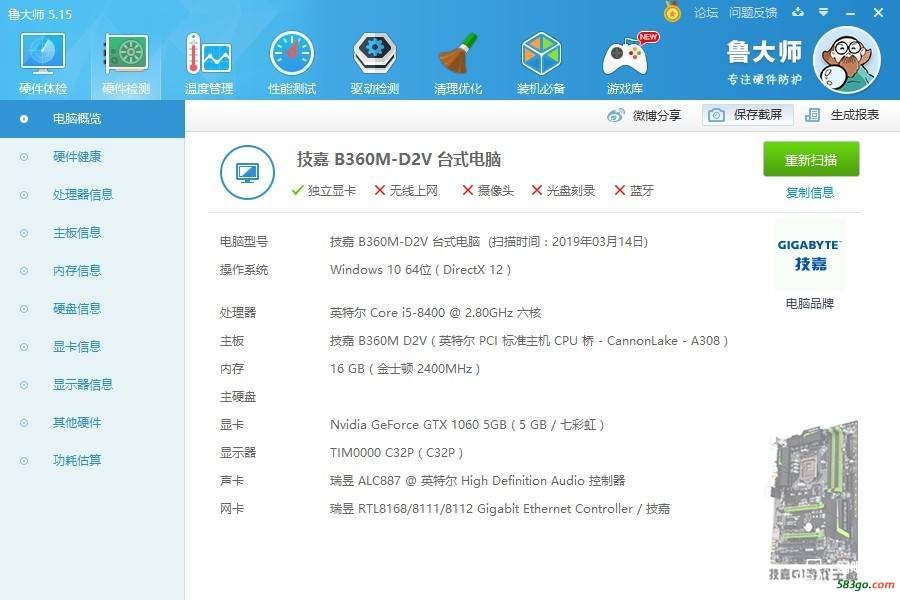Image resolution: width=900 pixels, height=600 pixels.
Task: Click the 电脑品牌 caption
Action: (x=809, y=303)
